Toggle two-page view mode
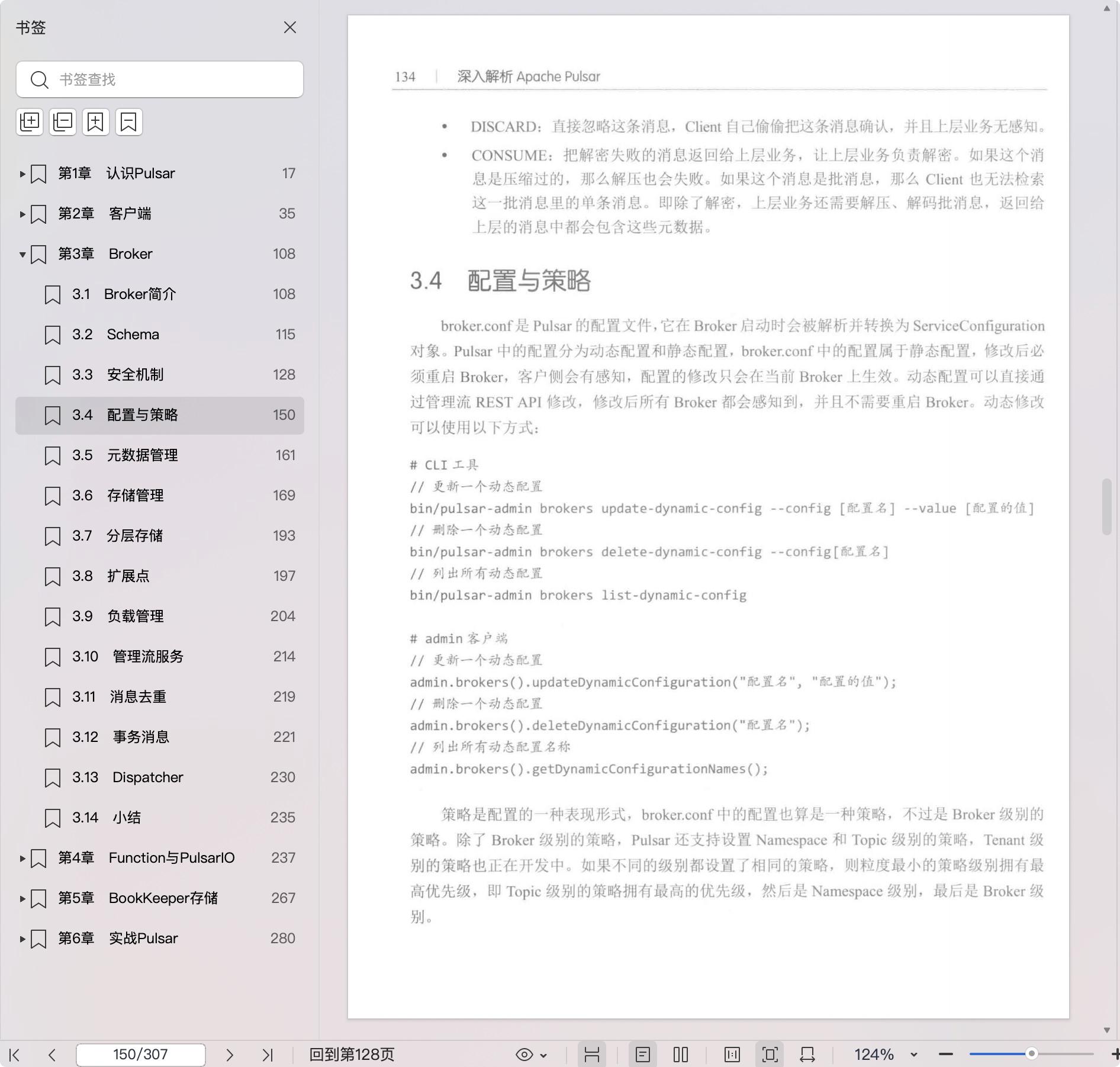This screenshot has height=1067, width=1120. (x=681, y=1055)
